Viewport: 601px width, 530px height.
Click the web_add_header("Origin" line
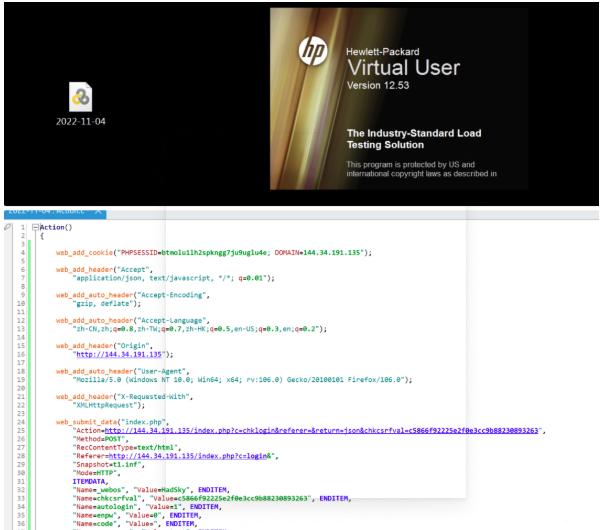coord(104,346)
